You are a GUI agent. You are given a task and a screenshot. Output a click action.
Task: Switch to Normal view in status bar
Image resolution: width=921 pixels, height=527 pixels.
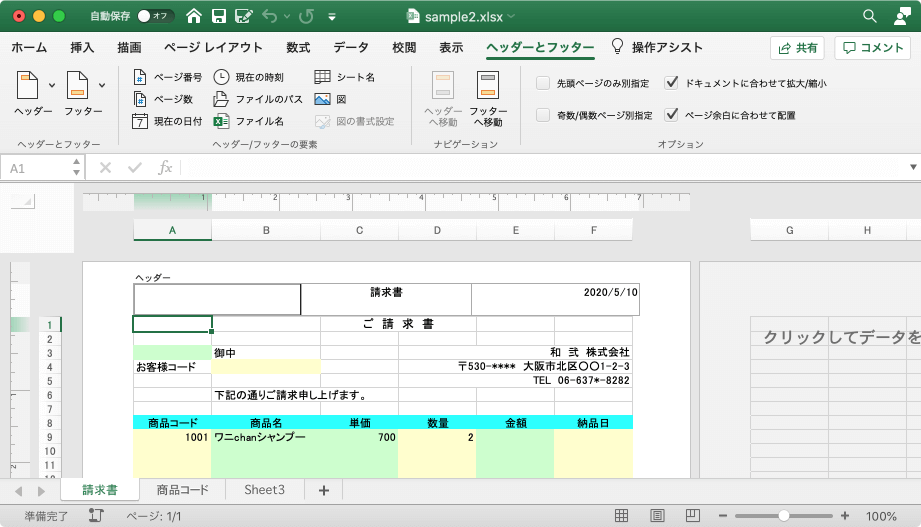621,516
